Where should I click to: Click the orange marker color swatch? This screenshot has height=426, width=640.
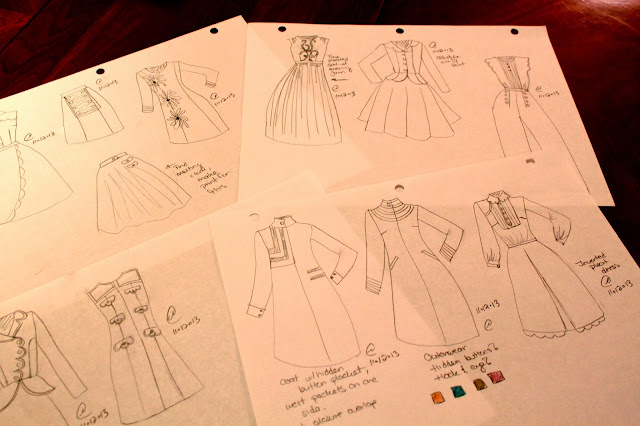tap(438, 397)
